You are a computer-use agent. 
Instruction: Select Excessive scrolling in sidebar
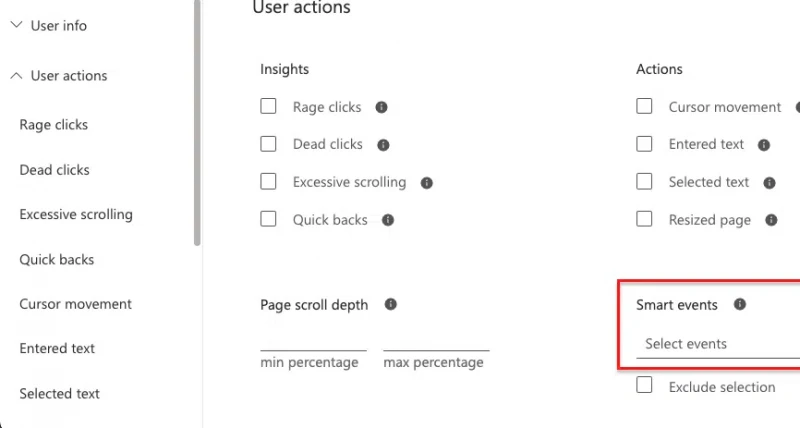[76, 215]
